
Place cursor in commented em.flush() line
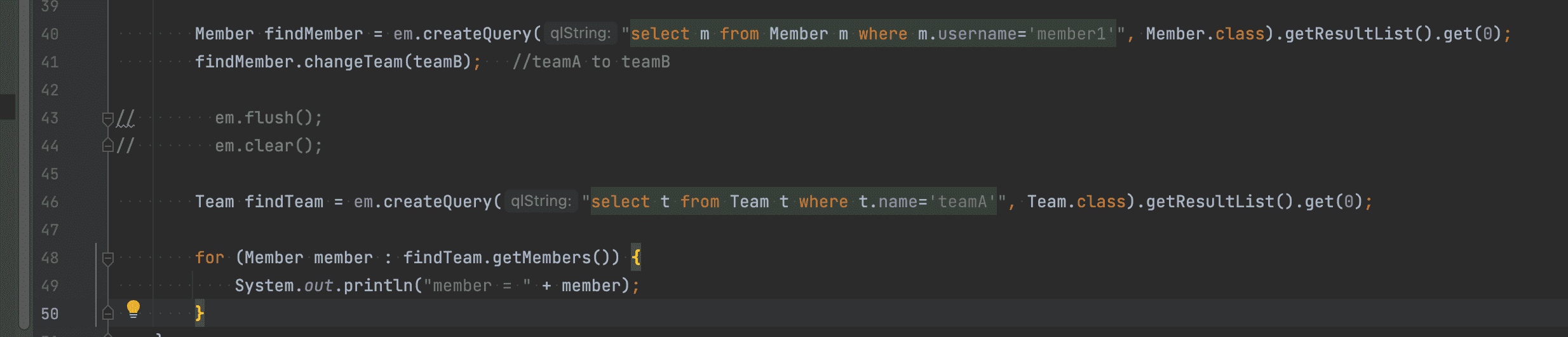click(x=269, y=118)
